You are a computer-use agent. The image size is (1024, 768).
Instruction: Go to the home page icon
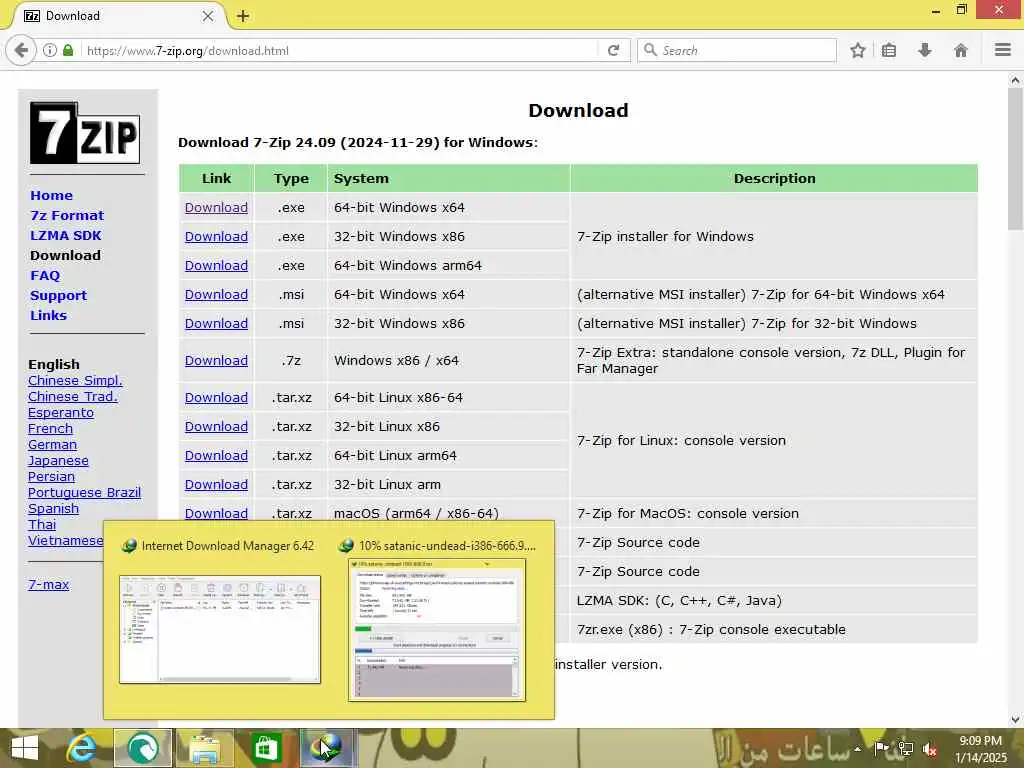click(x=961, y=50)
